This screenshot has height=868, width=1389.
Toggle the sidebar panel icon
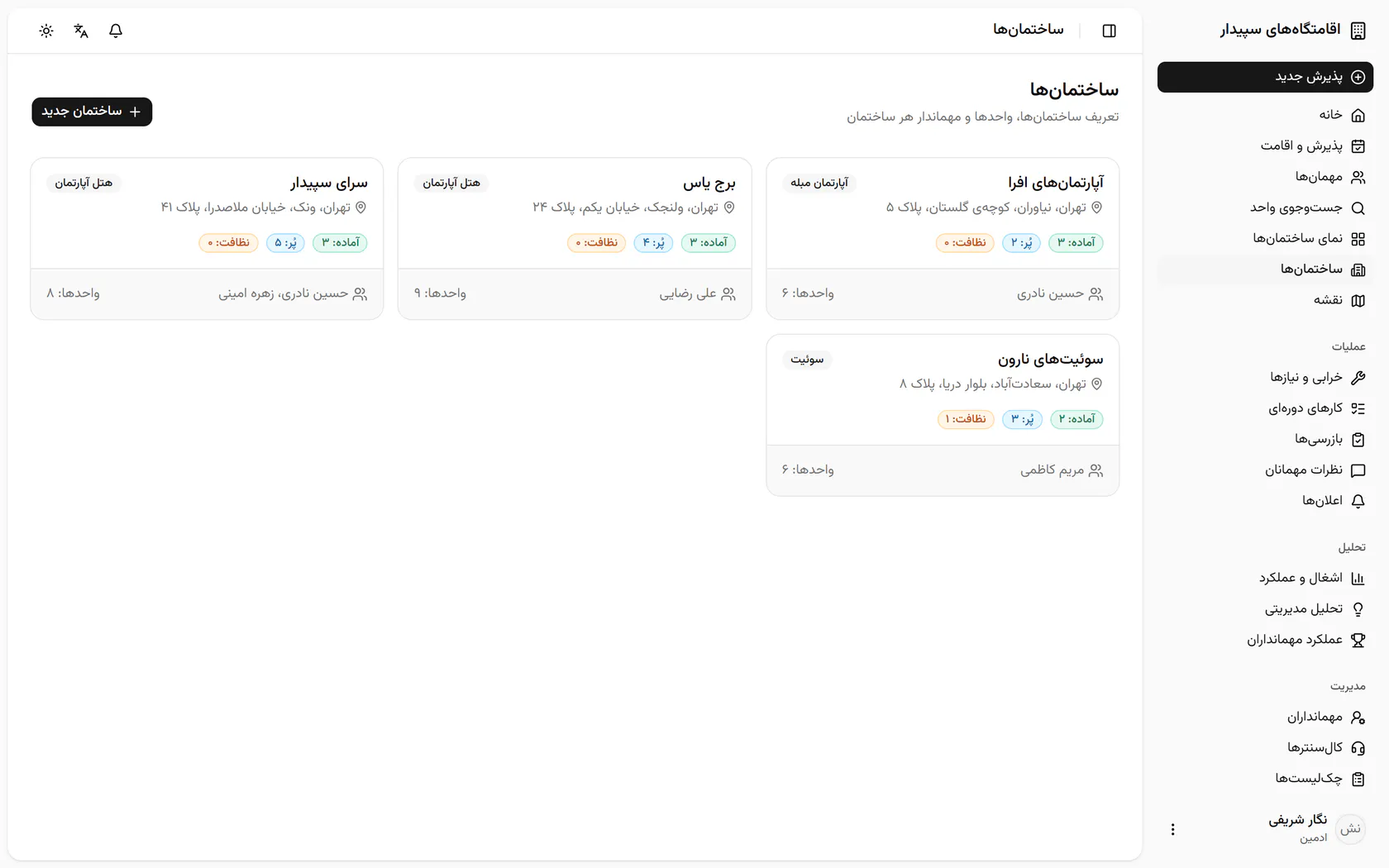pos(1110,31)
